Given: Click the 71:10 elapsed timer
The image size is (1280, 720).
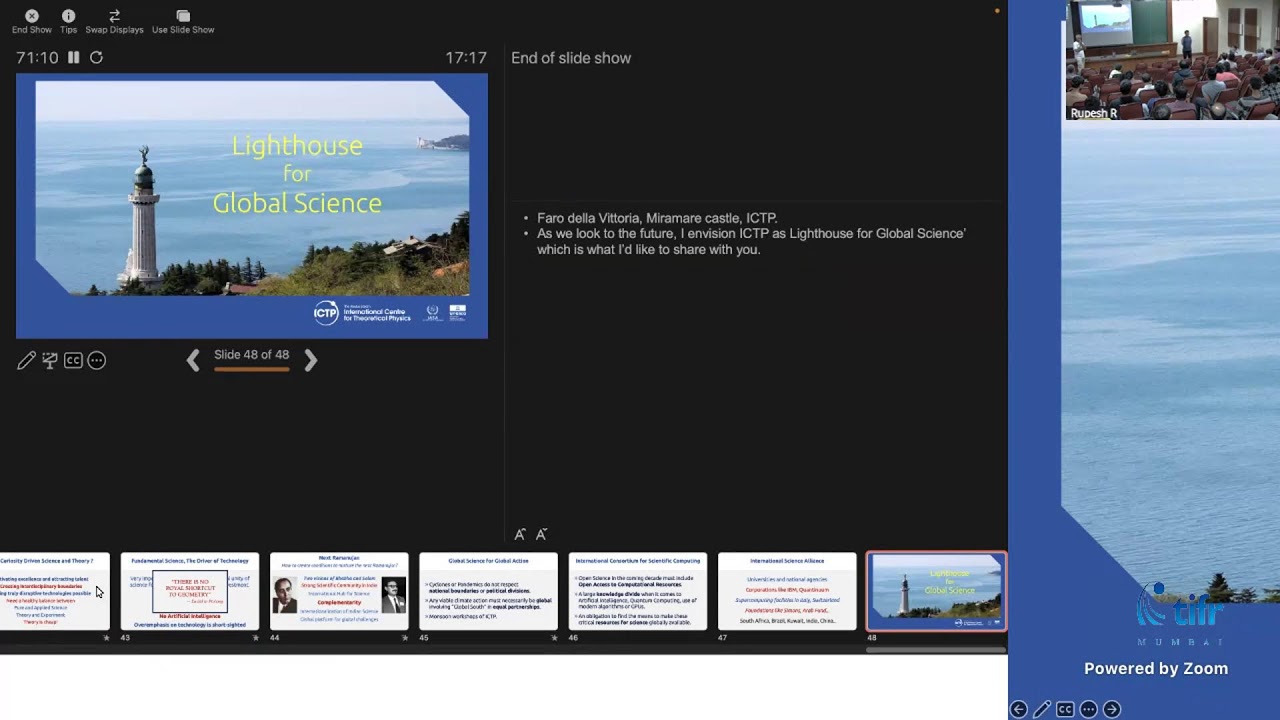Looking at the screenshot, I should 37,58.
